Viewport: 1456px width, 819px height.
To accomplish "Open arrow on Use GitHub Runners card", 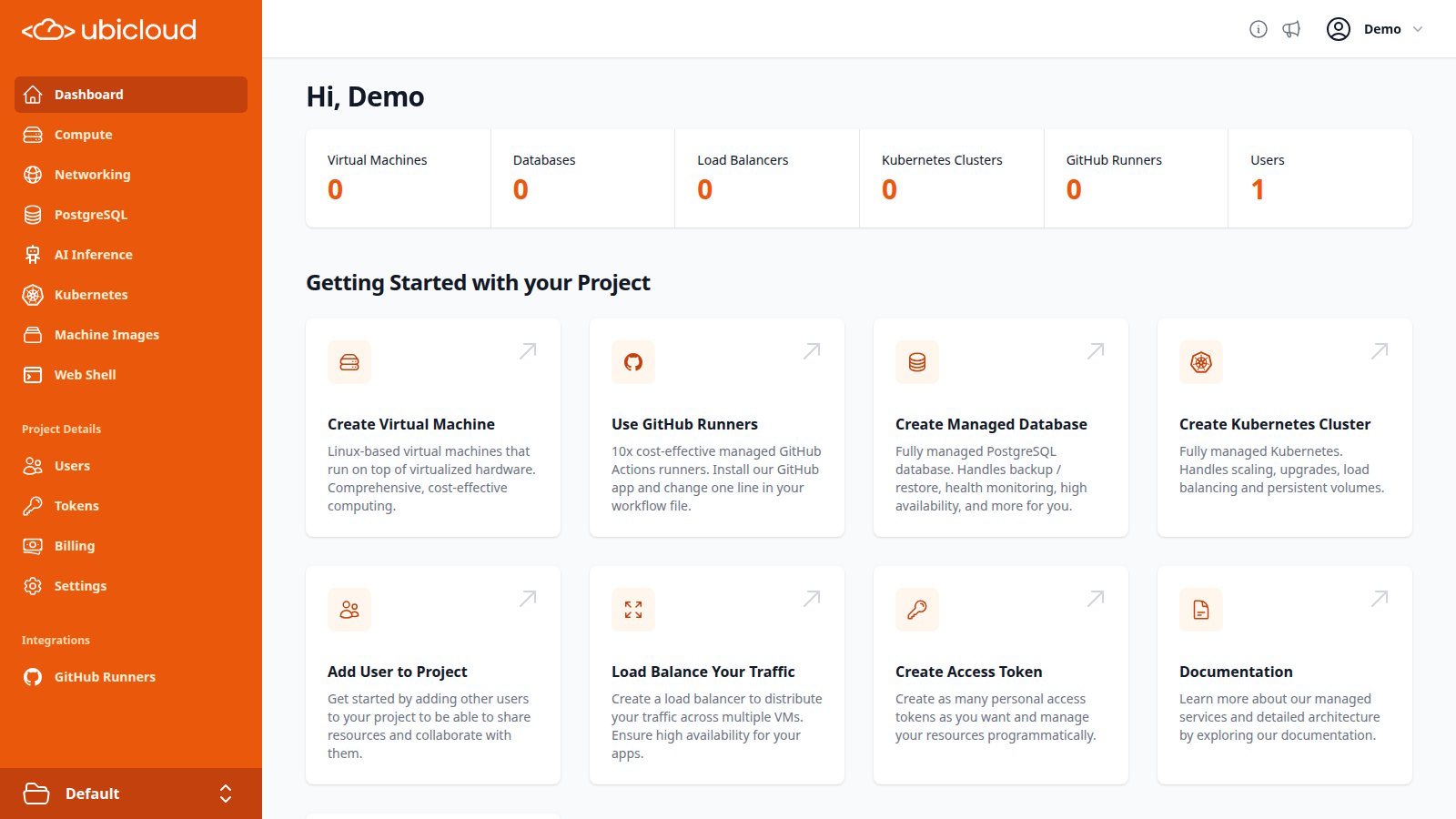I will click(x=812, y=351).
